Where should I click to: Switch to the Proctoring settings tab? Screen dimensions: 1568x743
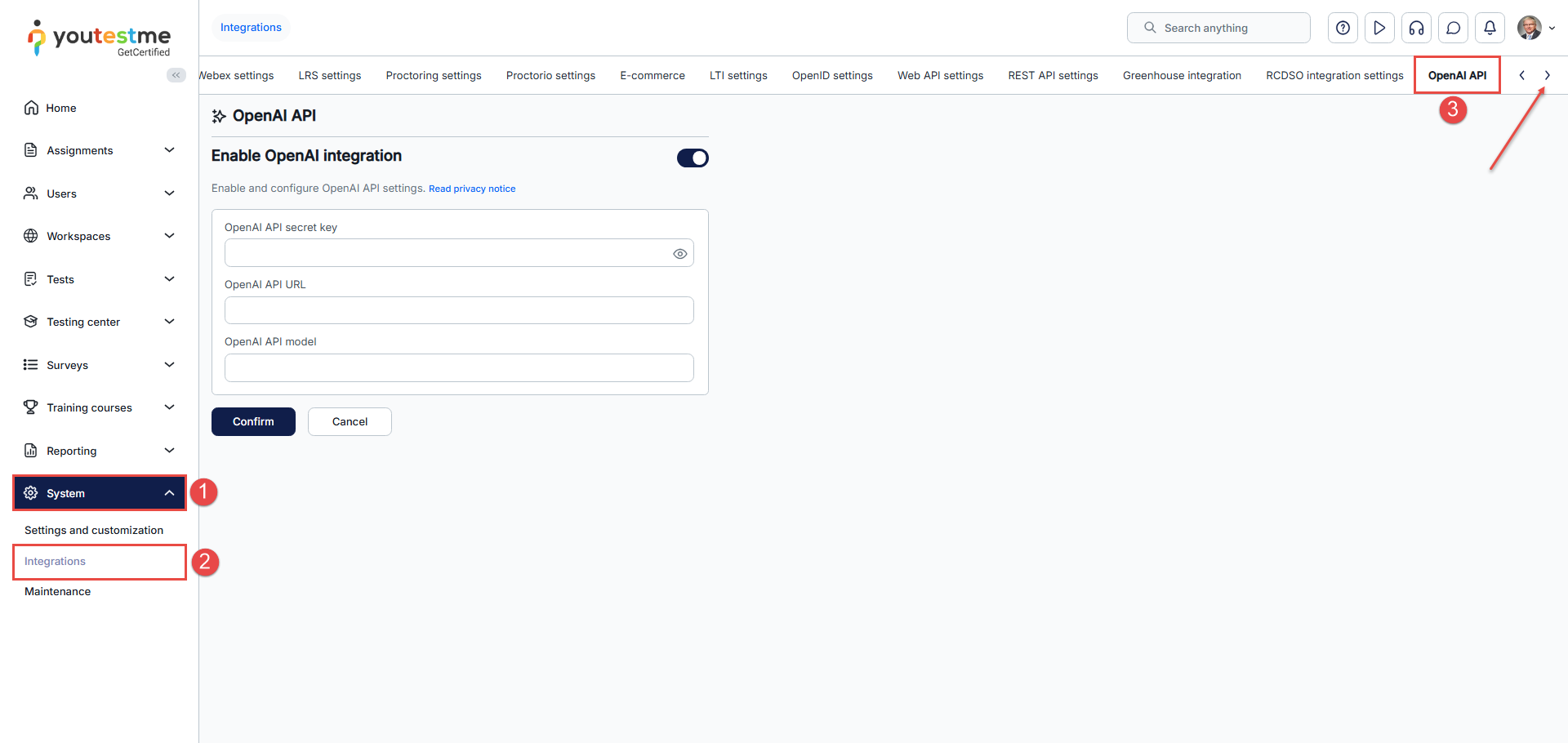[433, 75]
